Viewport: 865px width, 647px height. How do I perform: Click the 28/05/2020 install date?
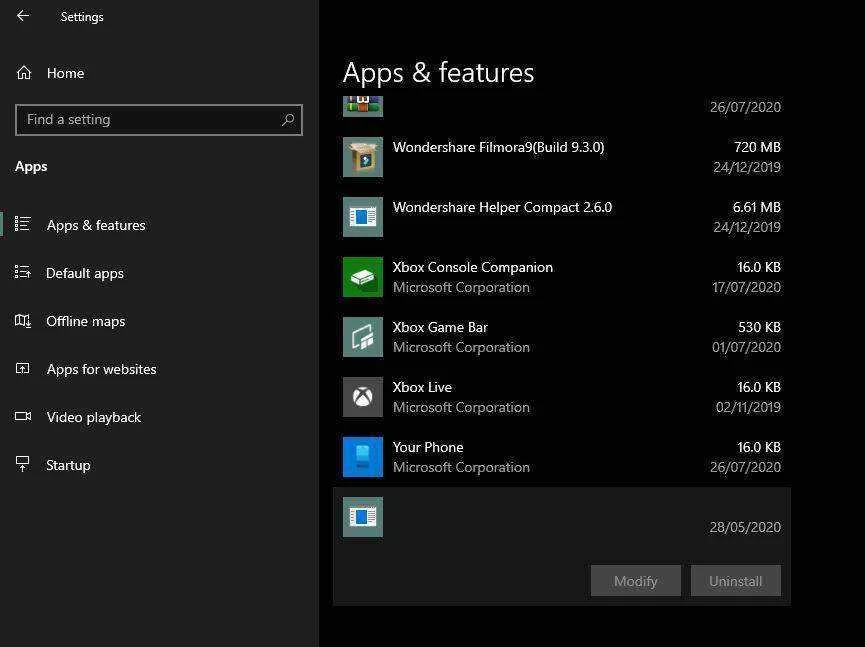coord(745,527)
